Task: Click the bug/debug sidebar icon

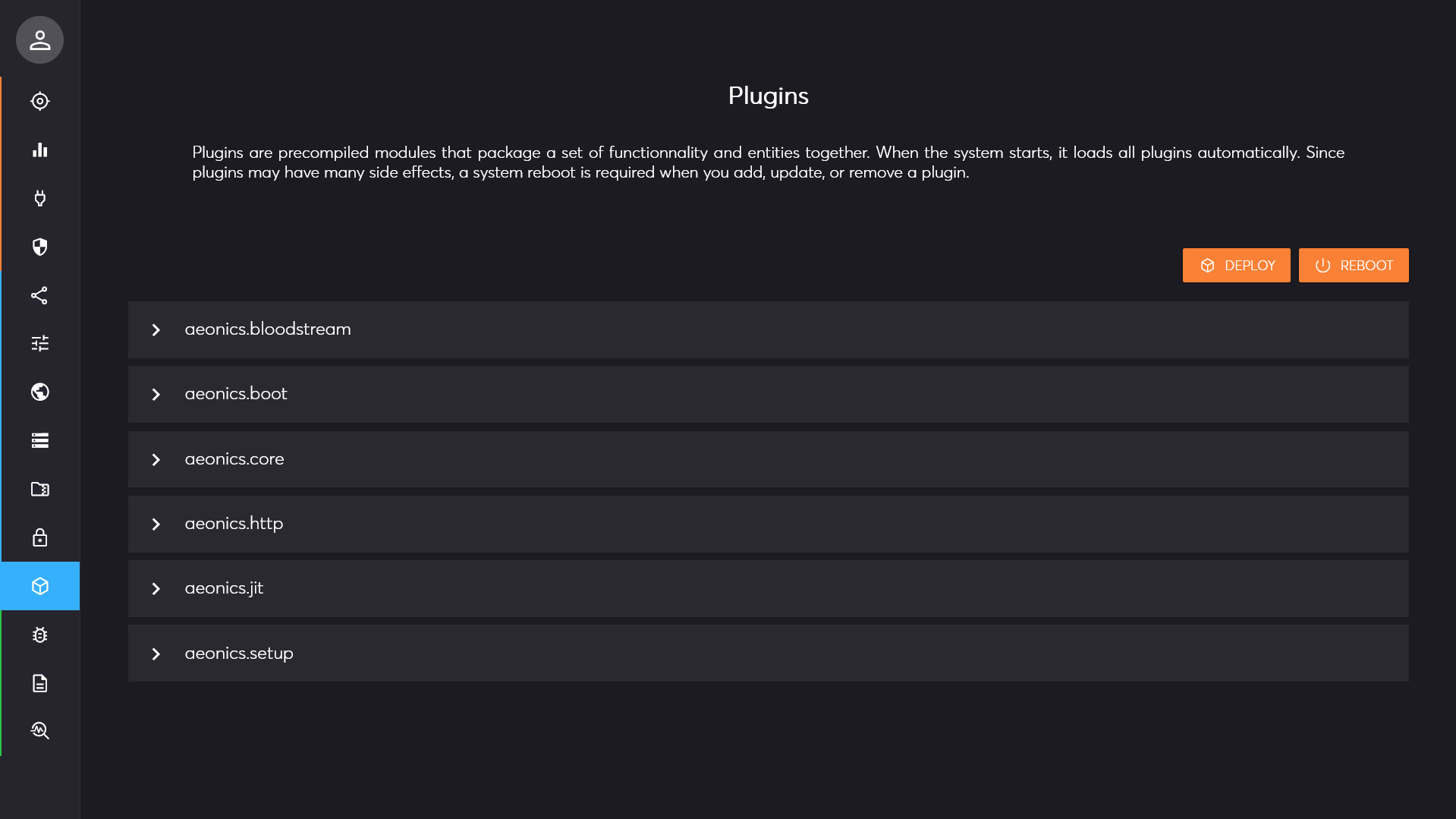Action: tap(39, 635)
